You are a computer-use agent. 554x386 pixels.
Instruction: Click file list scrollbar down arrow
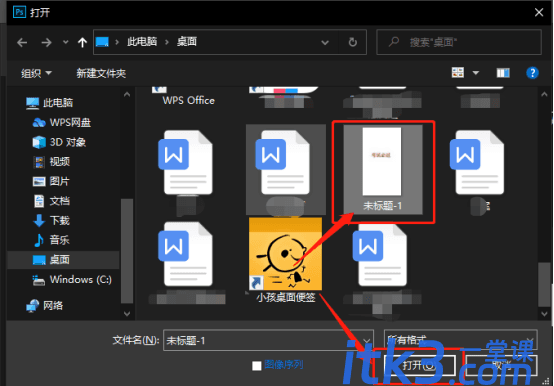(544, 314)
